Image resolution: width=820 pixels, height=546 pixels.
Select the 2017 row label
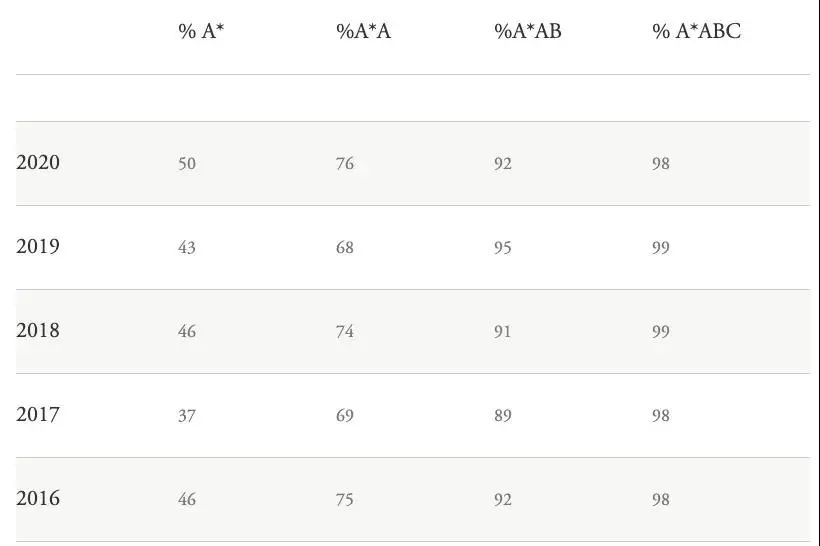[38, 415]
